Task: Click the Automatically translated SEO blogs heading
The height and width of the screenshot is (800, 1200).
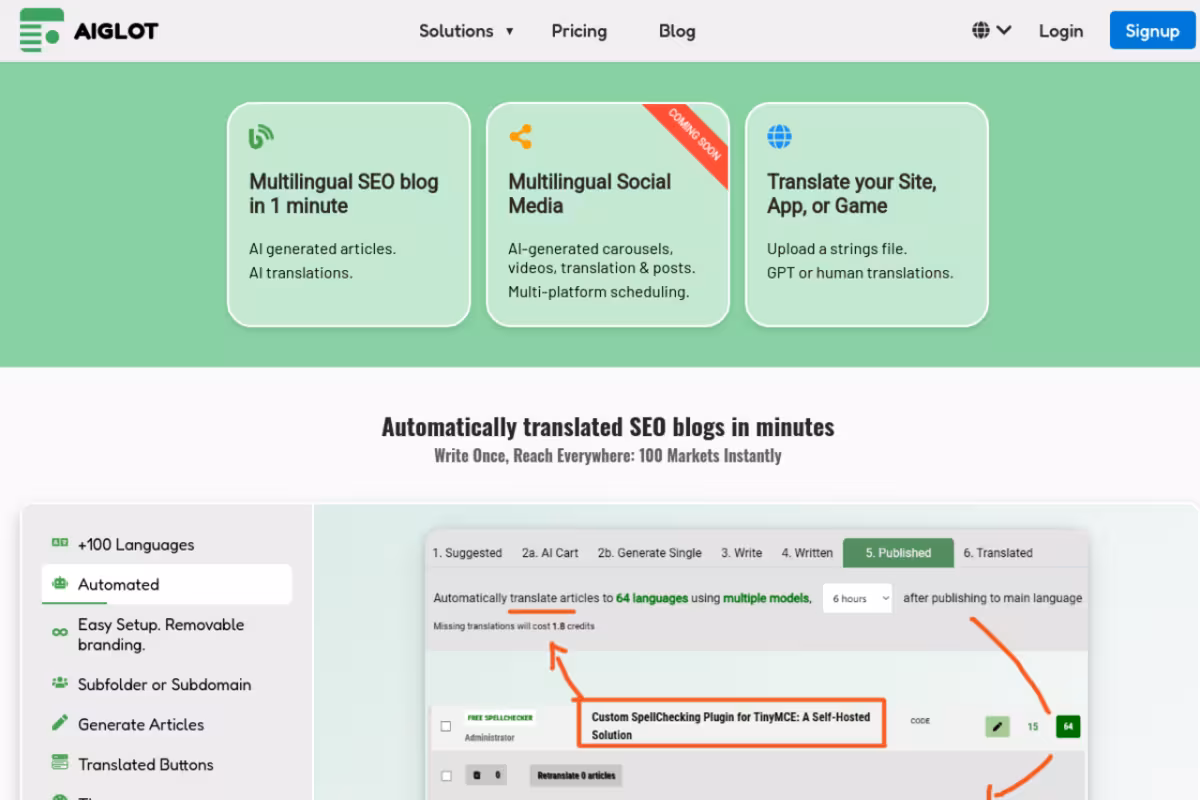Action: pos(608,427)
